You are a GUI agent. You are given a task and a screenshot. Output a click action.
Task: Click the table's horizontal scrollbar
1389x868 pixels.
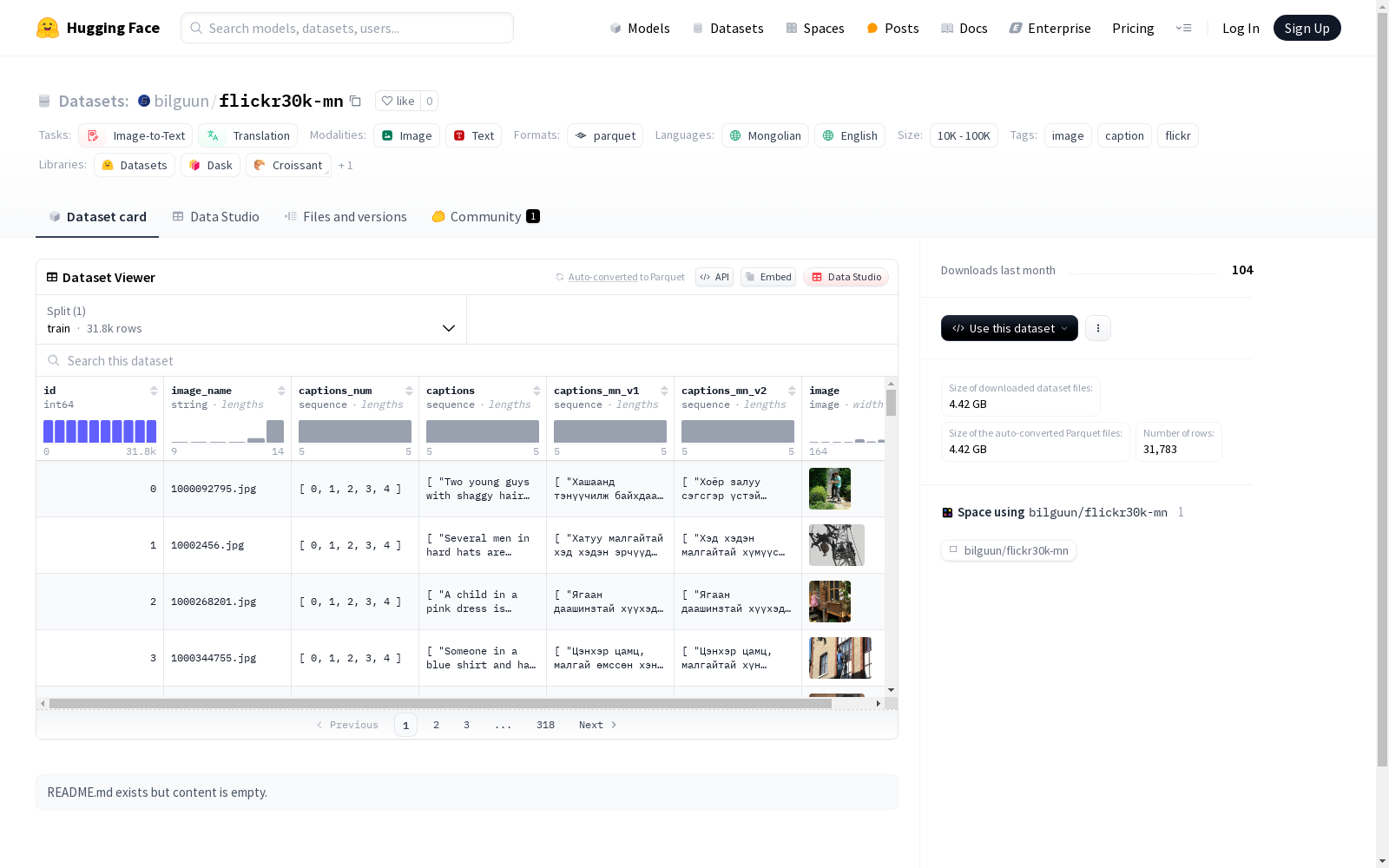pos(440,703)
